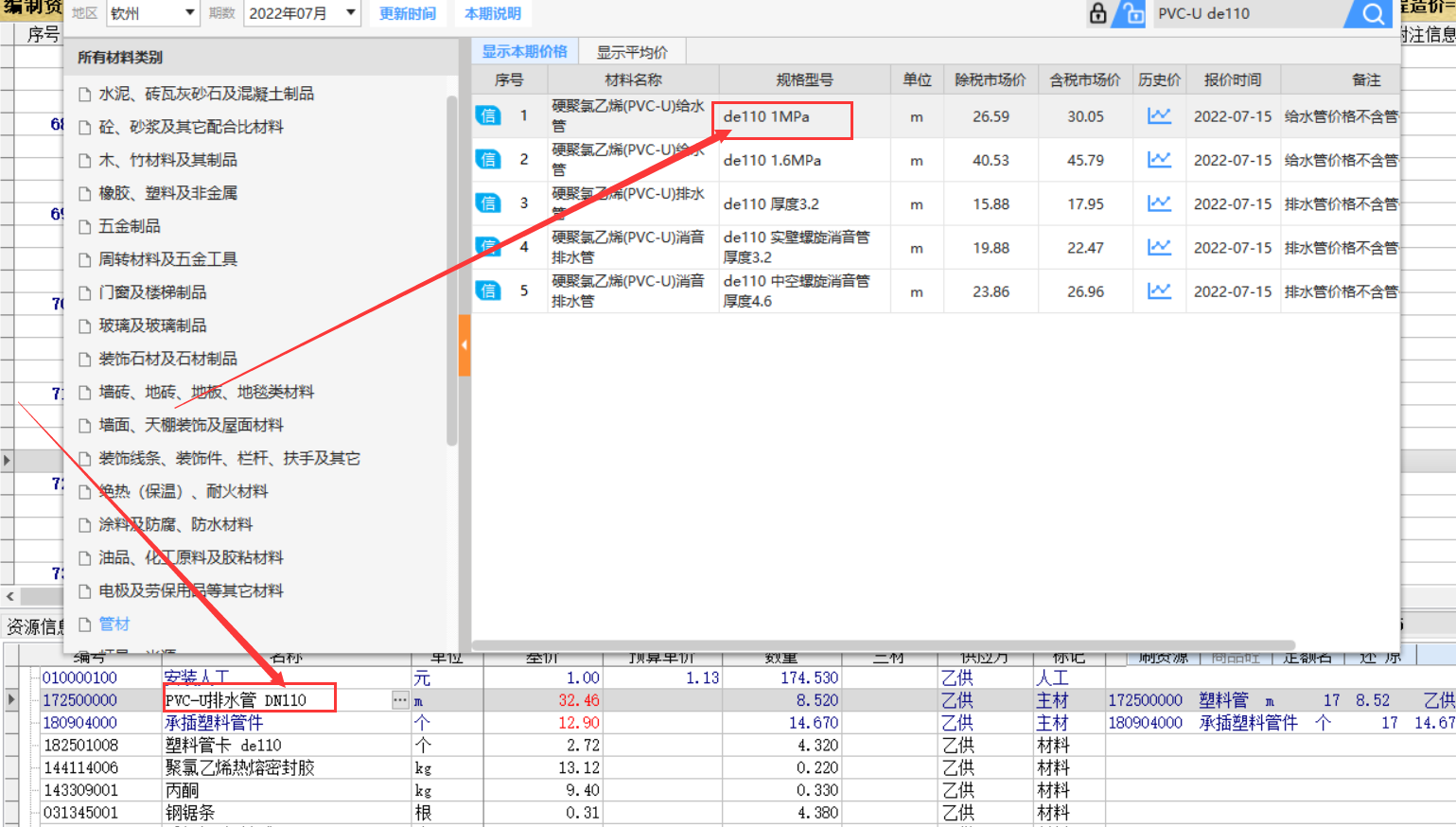Select category 玻璃及玻璃制品
This screenshot has height=827, width=1456.
coord(152,326)
